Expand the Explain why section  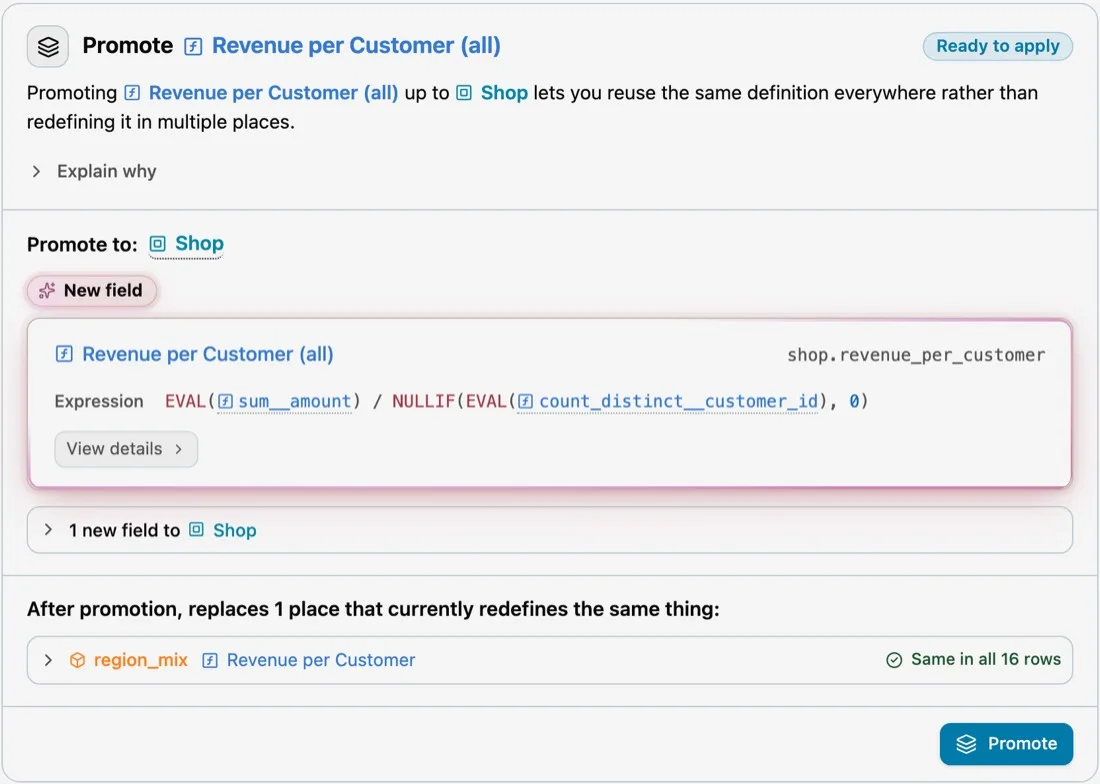93,171
